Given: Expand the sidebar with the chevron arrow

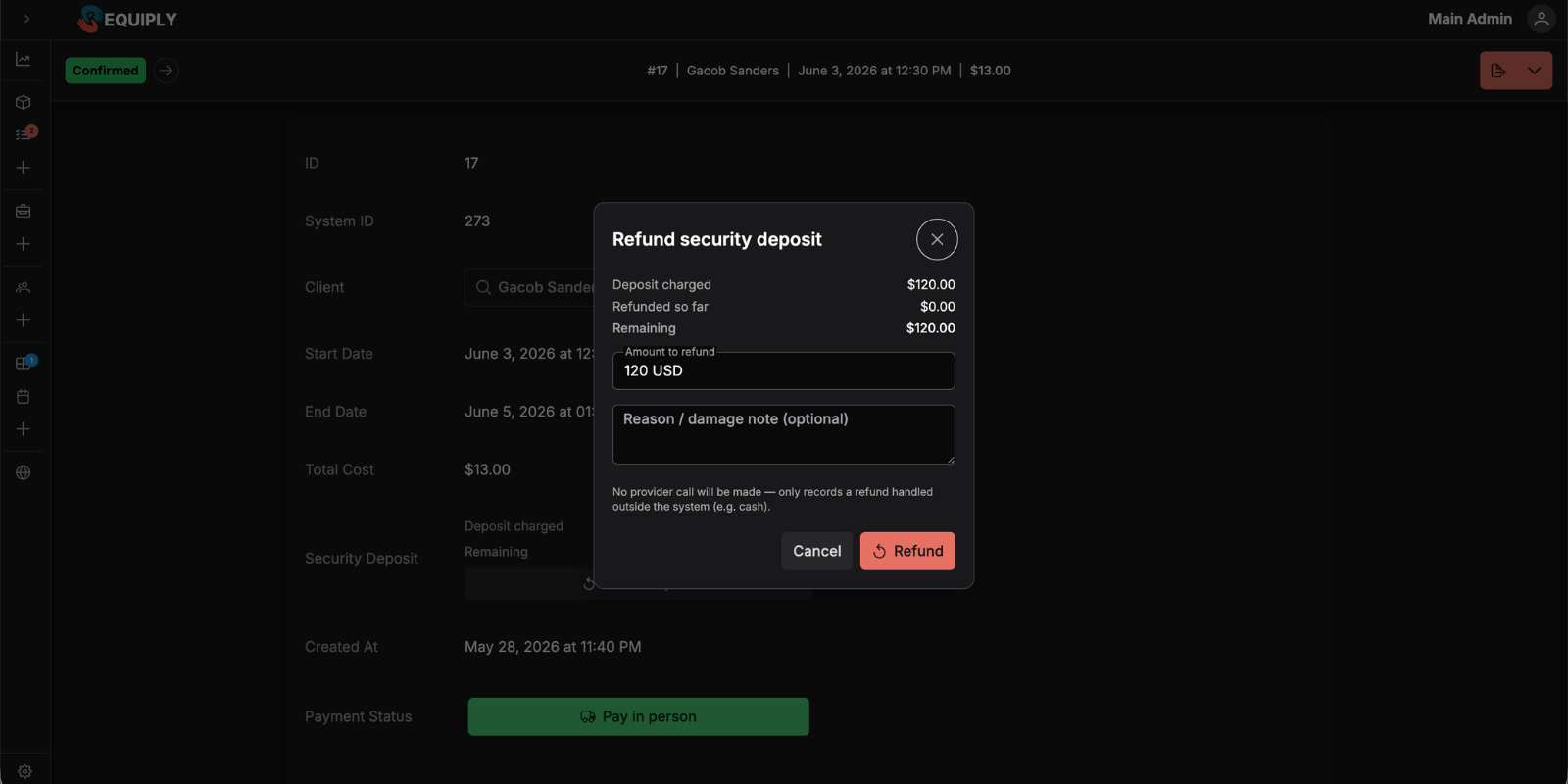Looking at the screenshot, I should click(26, 19).
